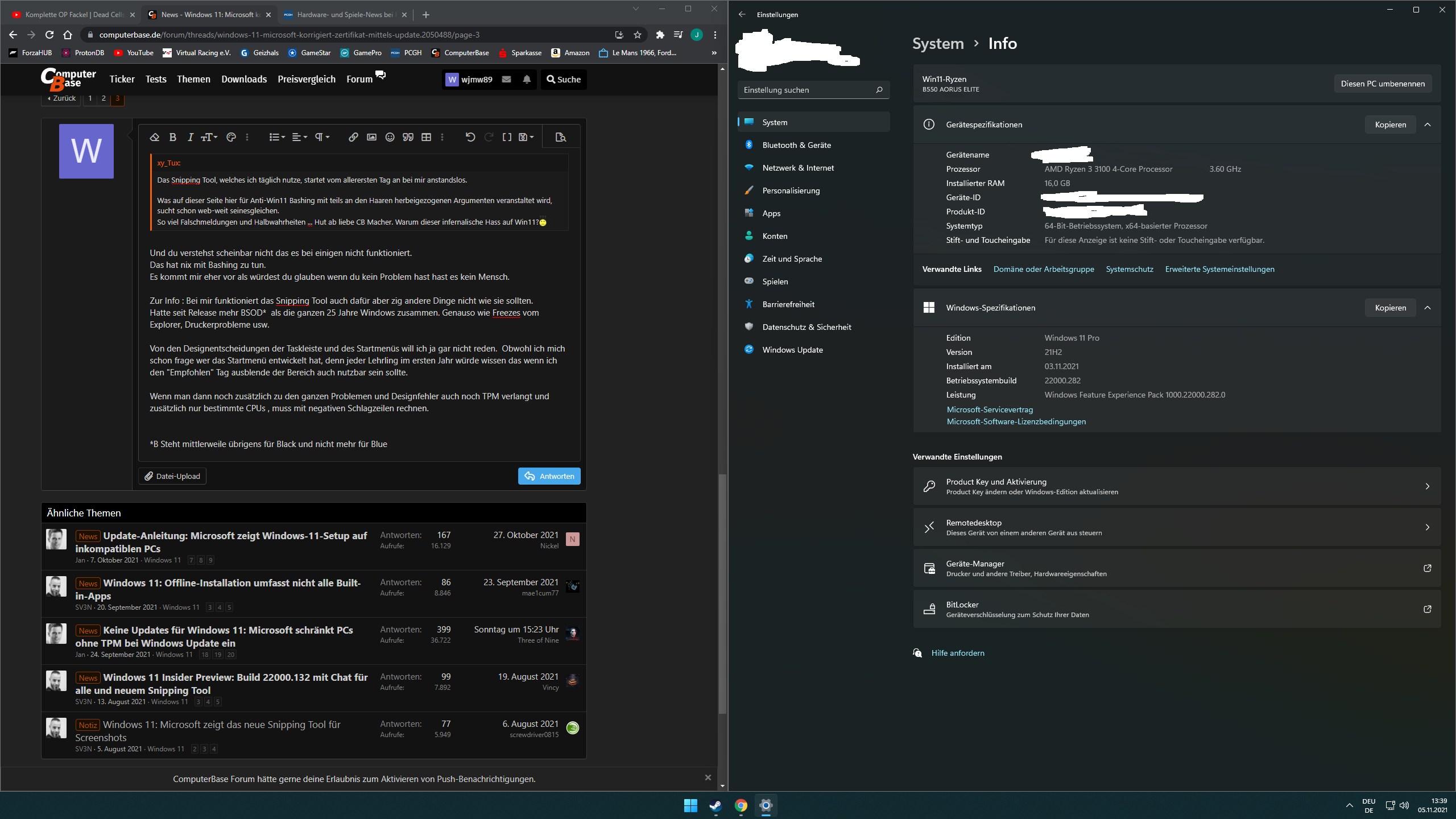This screenshot has width=1456, height=819.
Task: Insert a quote block
Action: [408, 137]
